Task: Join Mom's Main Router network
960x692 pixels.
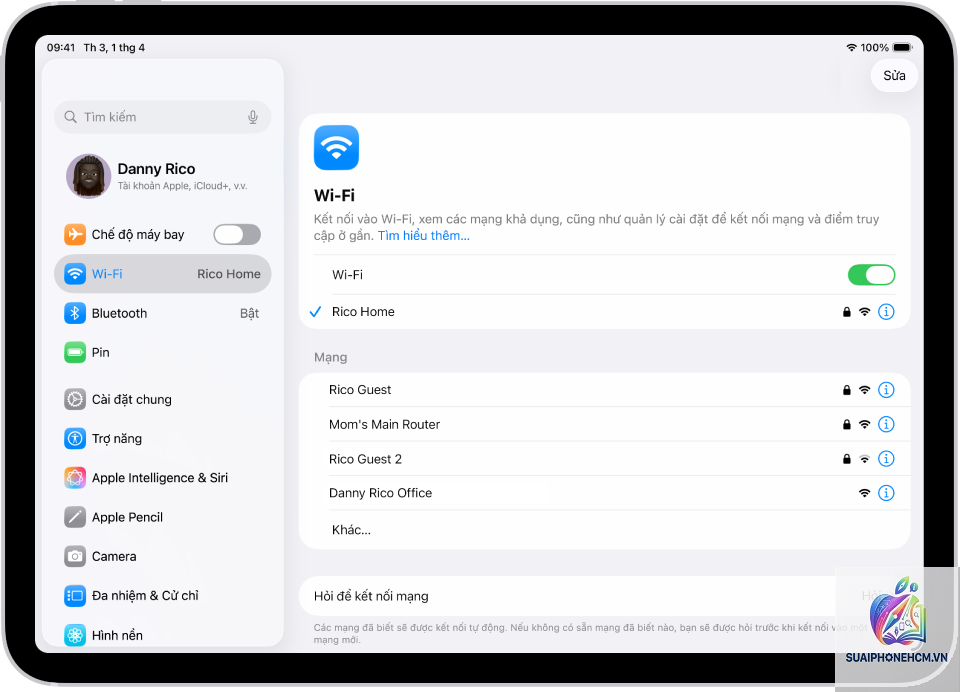Action: tap(604, 424)
